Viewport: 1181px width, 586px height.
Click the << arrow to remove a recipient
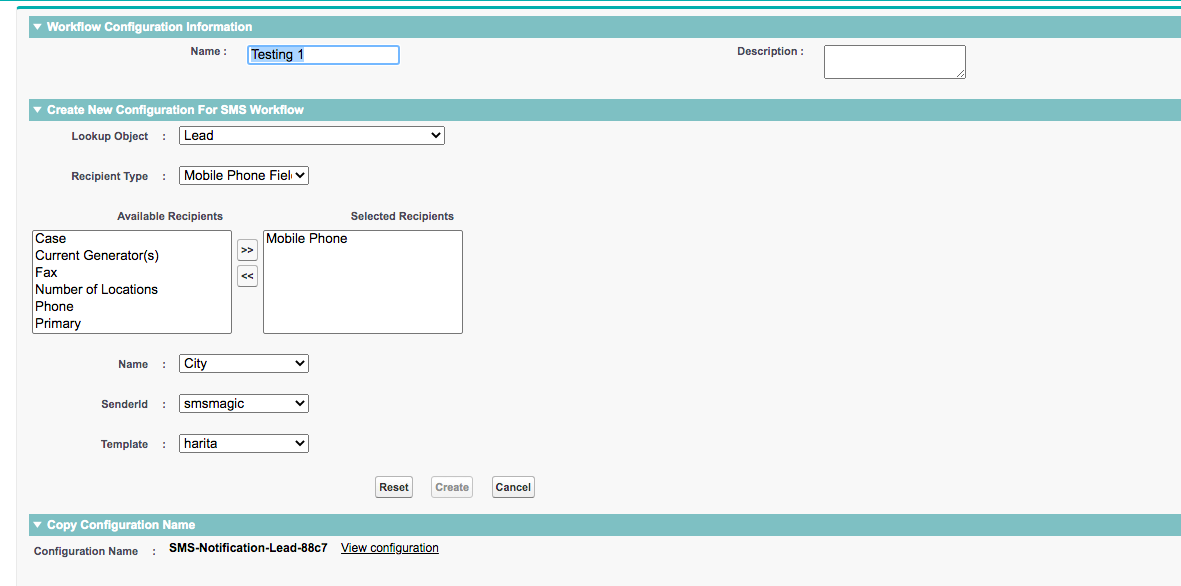pos(247,275)
